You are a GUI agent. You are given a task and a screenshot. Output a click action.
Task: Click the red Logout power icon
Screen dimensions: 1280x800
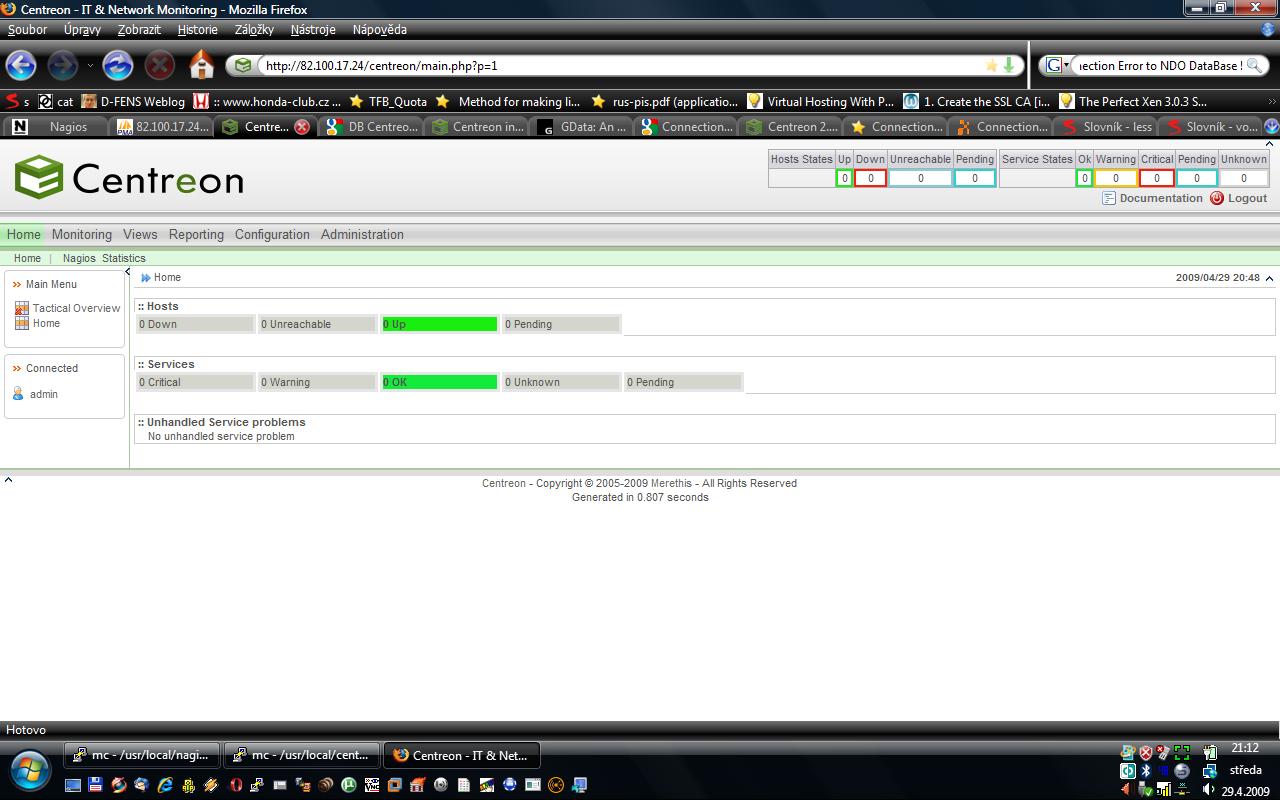point(1217,198)
